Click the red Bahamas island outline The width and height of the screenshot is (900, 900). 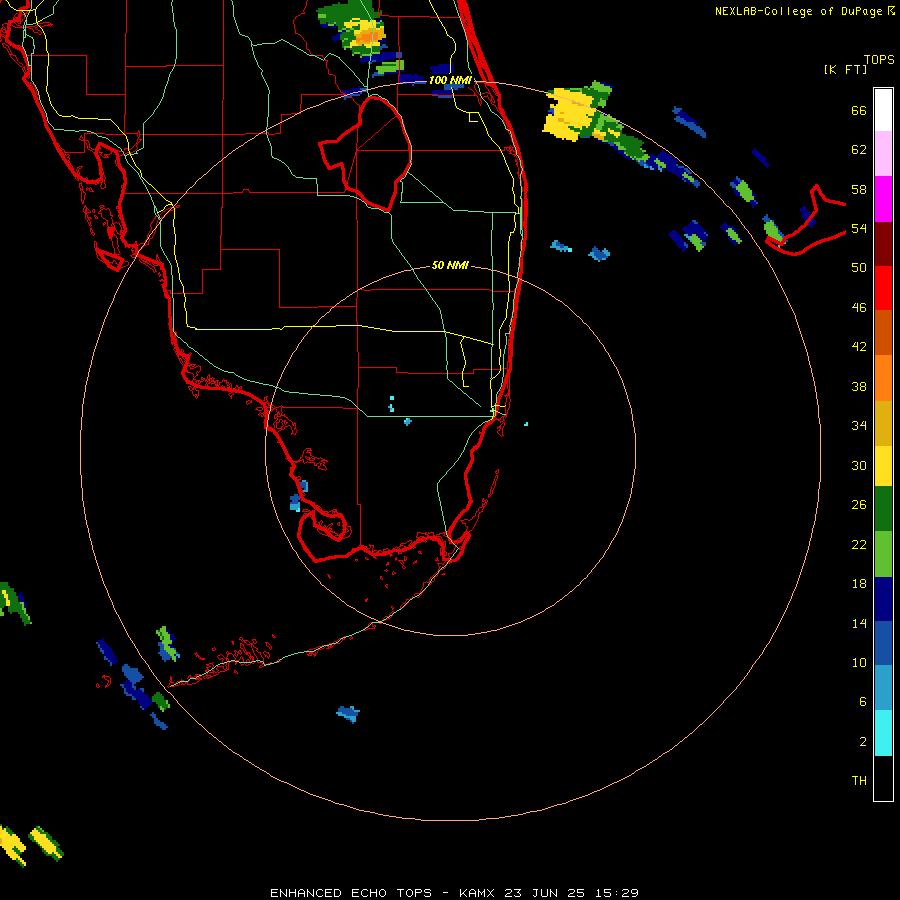pos(806,222)
